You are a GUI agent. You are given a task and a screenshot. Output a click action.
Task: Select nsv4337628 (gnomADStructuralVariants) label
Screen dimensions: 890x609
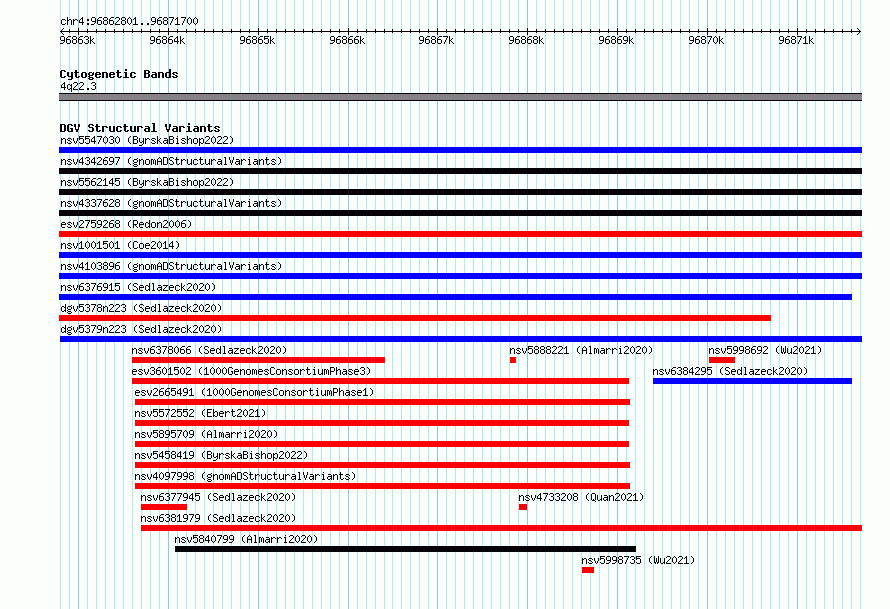(171, 203)
